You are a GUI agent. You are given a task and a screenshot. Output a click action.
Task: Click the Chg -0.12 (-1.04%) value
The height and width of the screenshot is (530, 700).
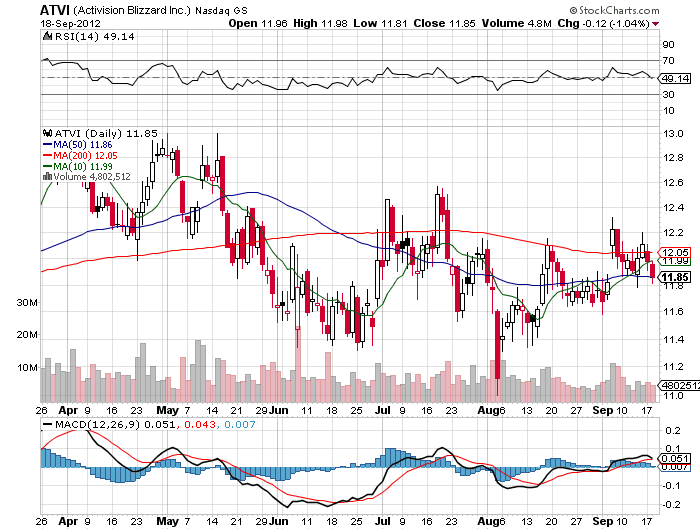(x=603, y=24)
